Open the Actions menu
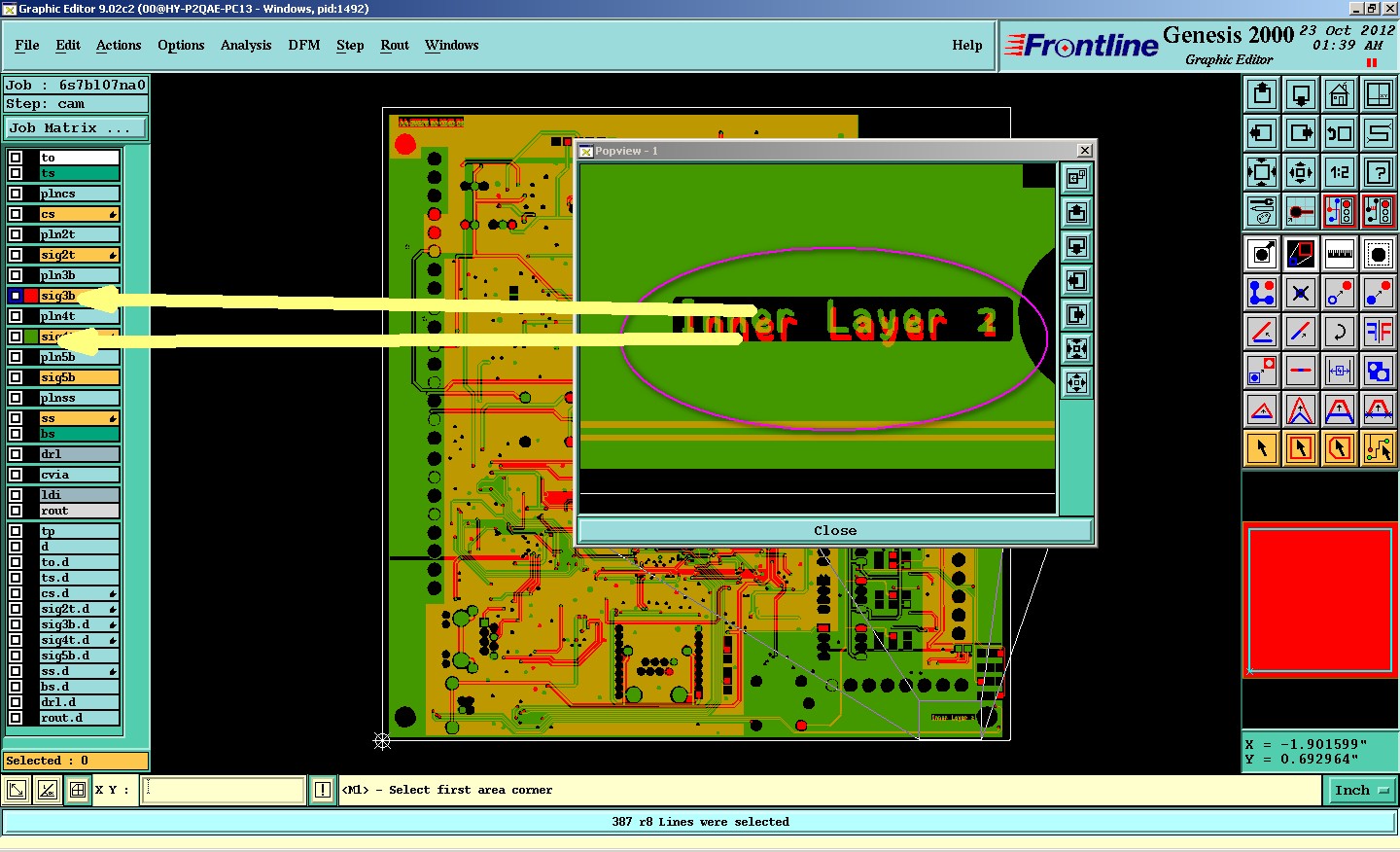The image size is (1400, 852). click(119, 45)
